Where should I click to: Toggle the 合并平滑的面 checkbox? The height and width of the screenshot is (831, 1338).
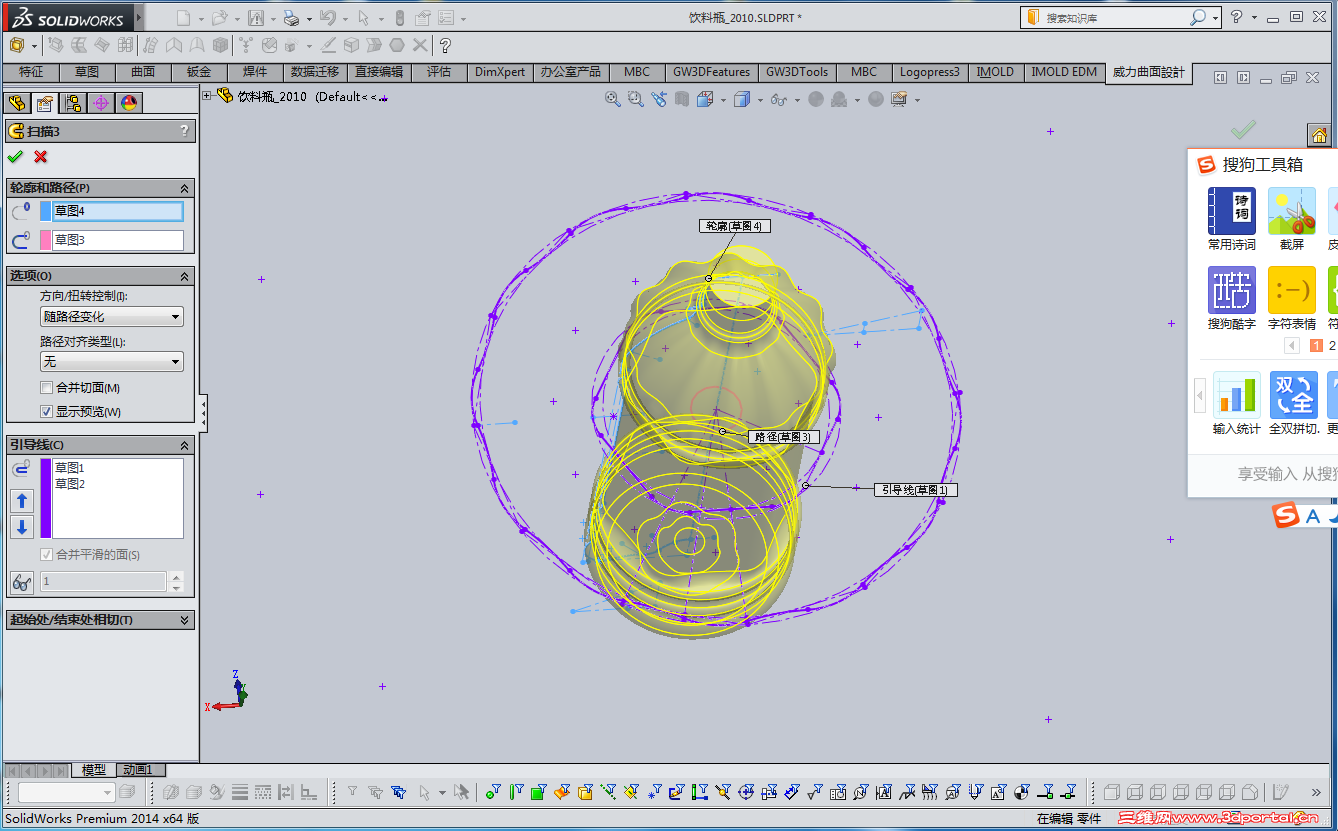click(x=46, y=555)
